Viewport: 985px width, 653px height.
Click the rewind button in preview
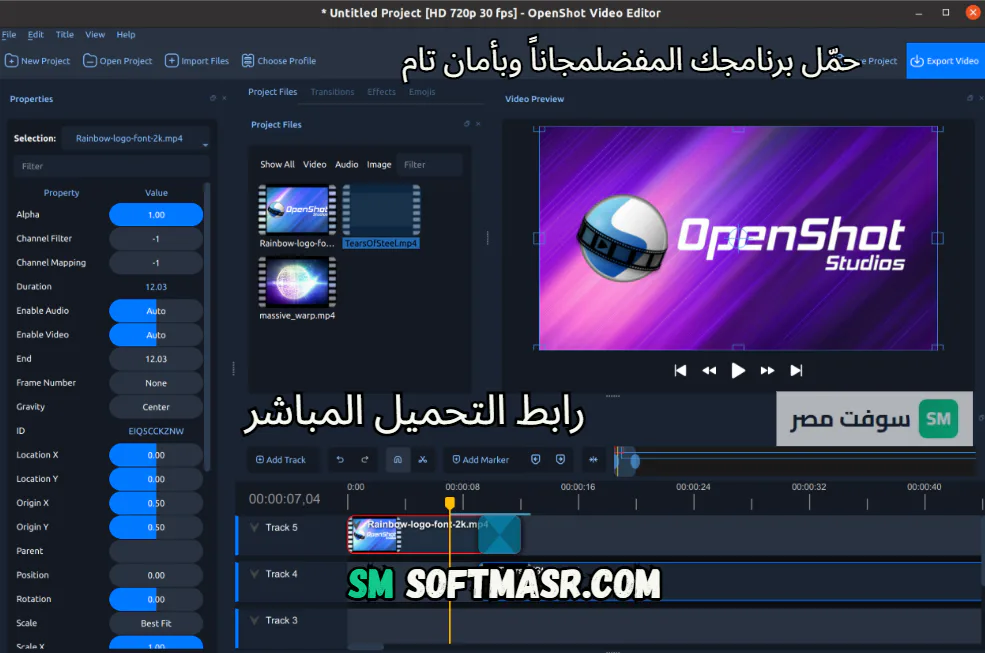coord(709,371)
